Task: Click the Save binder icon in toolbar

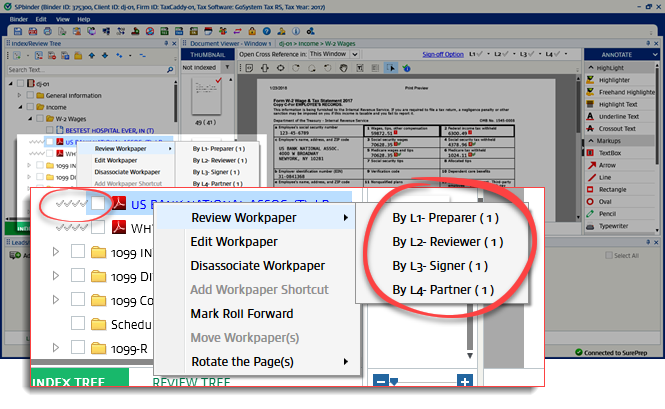Action: [x=18, y=31]
